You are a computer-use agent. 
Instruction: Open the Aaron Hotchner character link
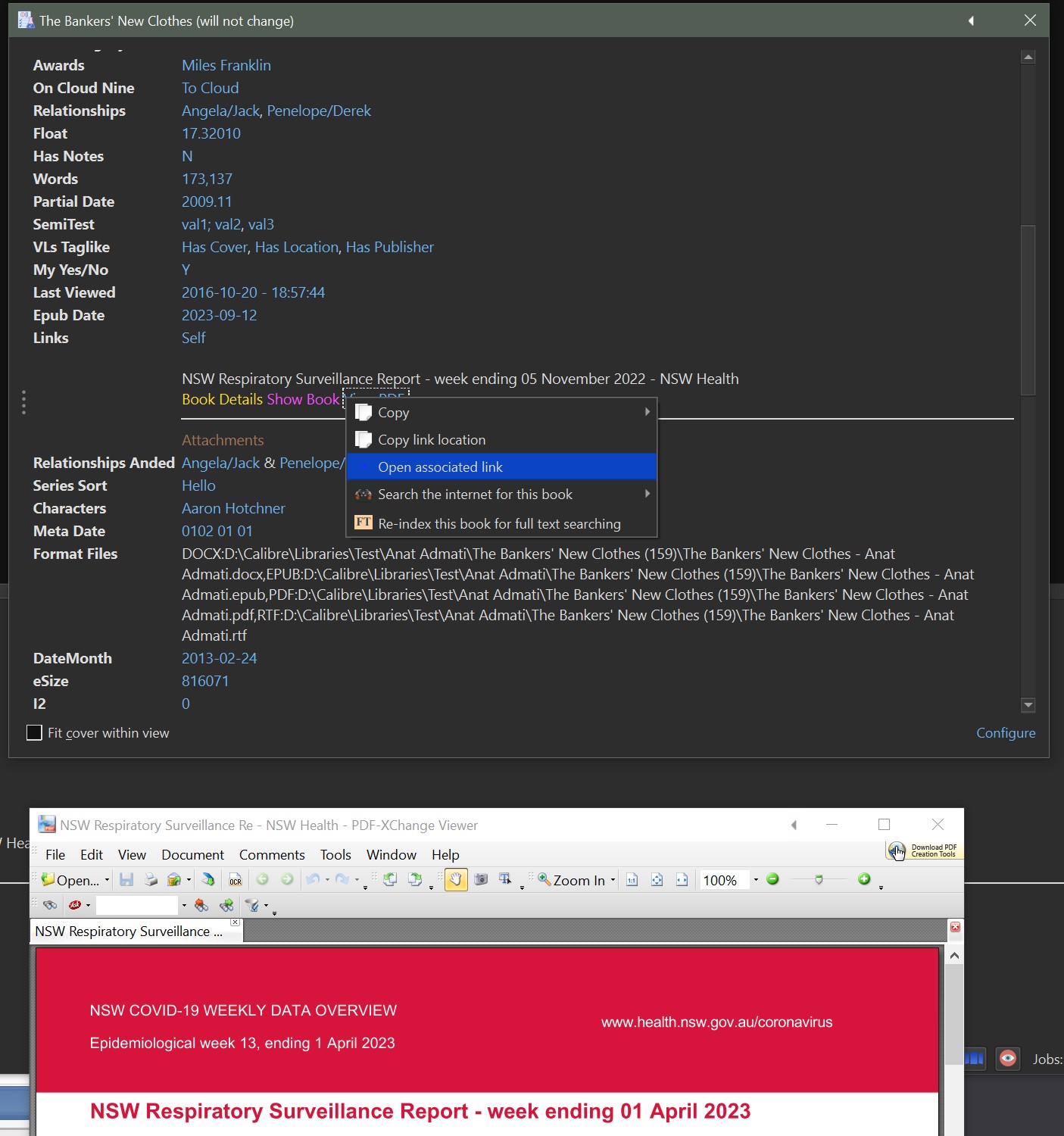(x=233, y=508)
